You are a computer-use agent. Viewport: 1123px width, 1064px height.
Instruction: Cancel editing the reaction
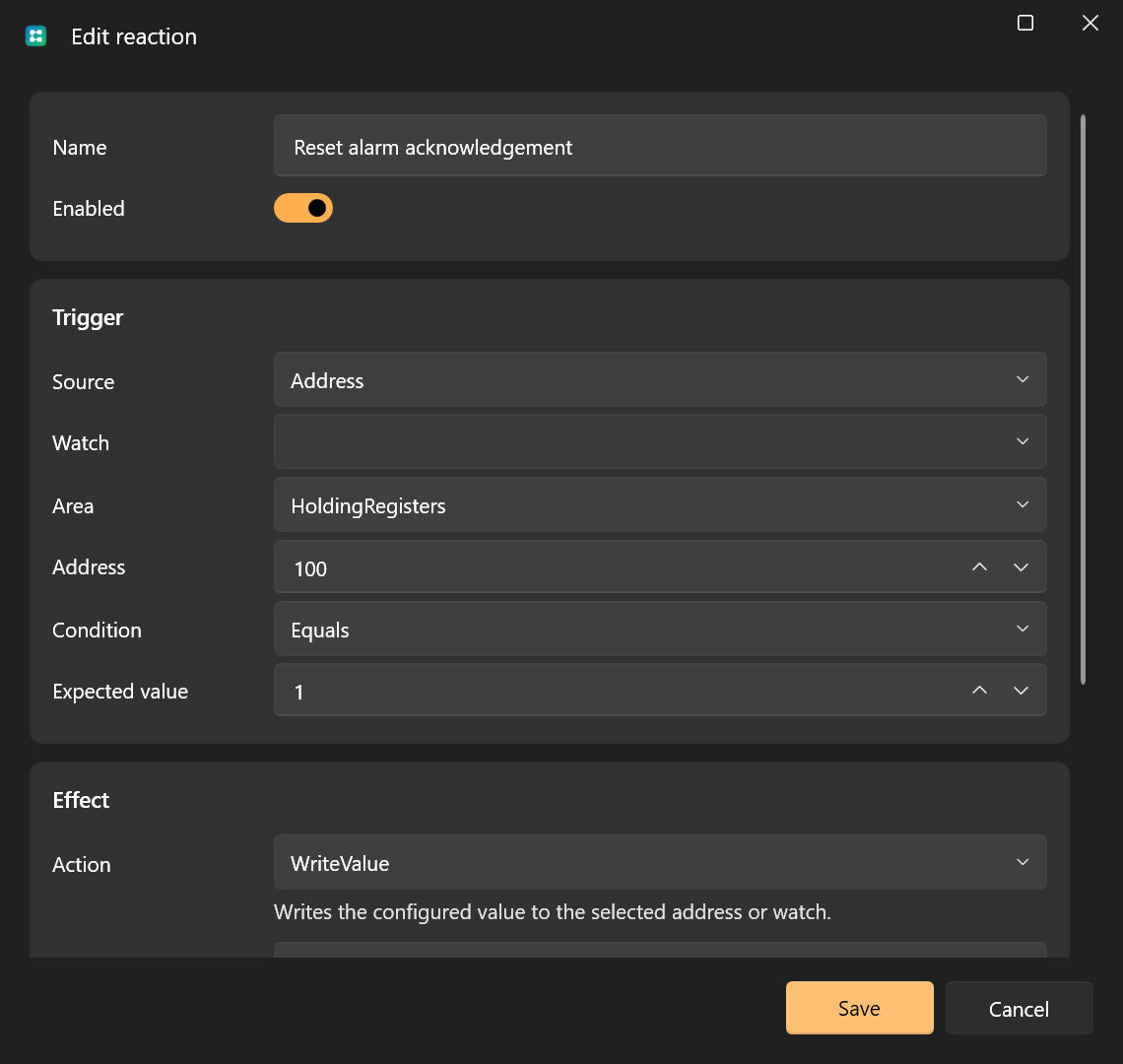pyautogui.click(x=1019, y=1008)
